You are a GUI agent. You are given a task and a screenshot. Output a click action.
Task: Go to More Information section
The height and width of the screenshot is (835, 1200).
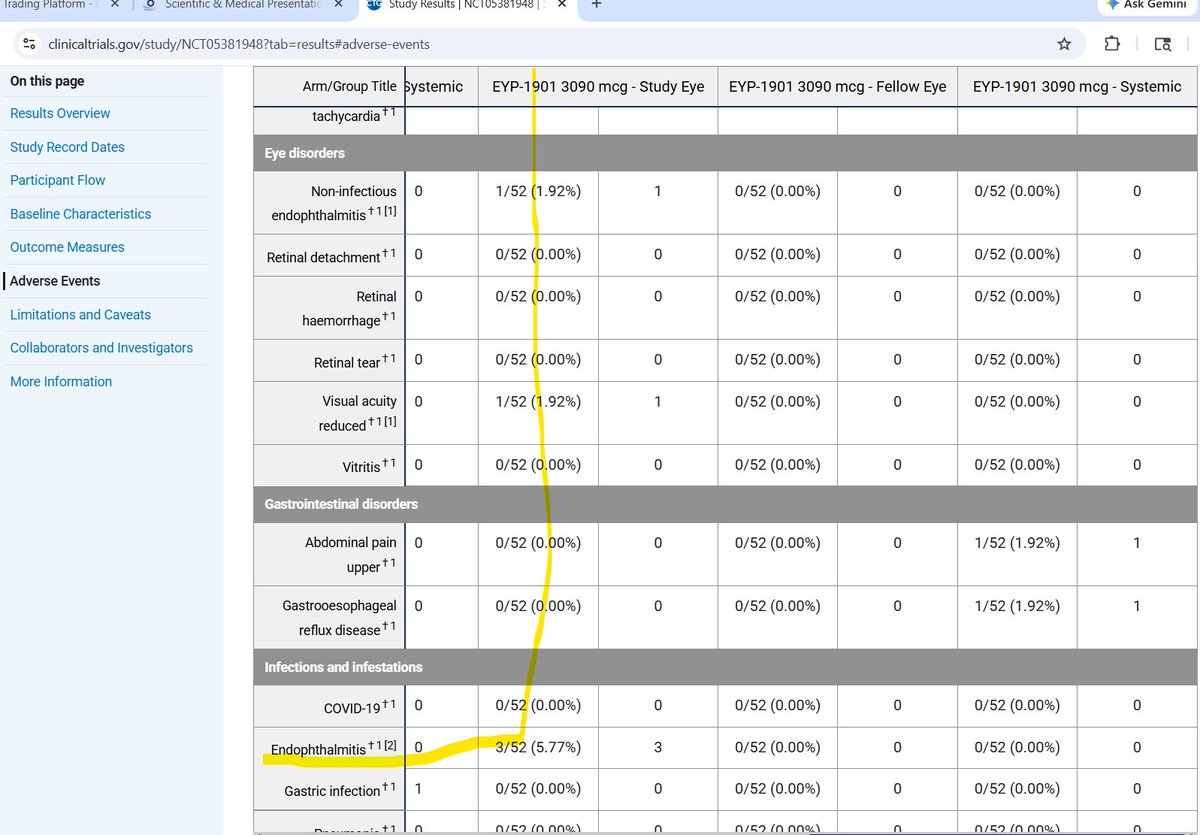[61, 381]
